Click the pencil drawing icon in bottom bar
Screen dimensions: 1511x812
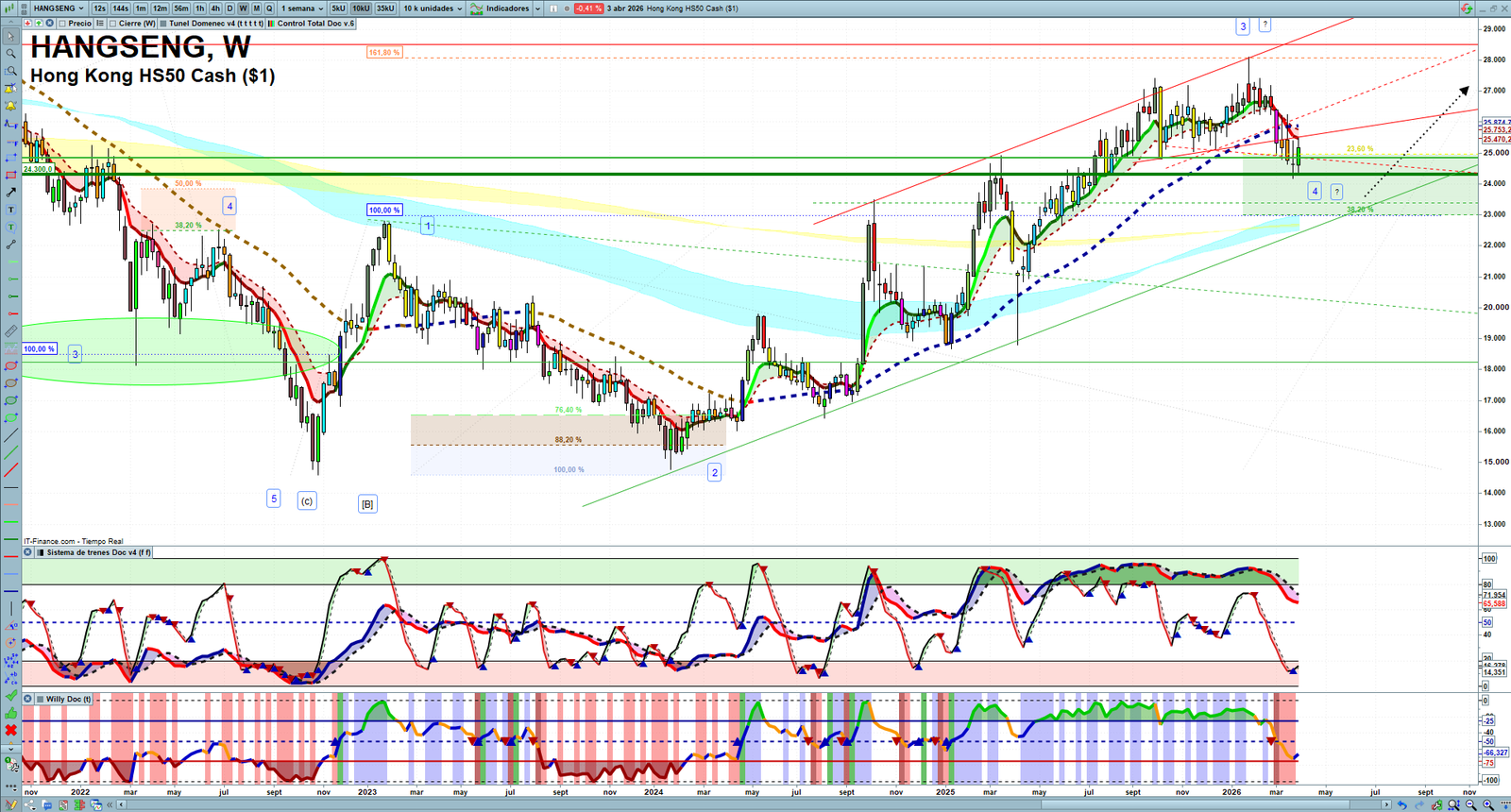tap(11, 805)
